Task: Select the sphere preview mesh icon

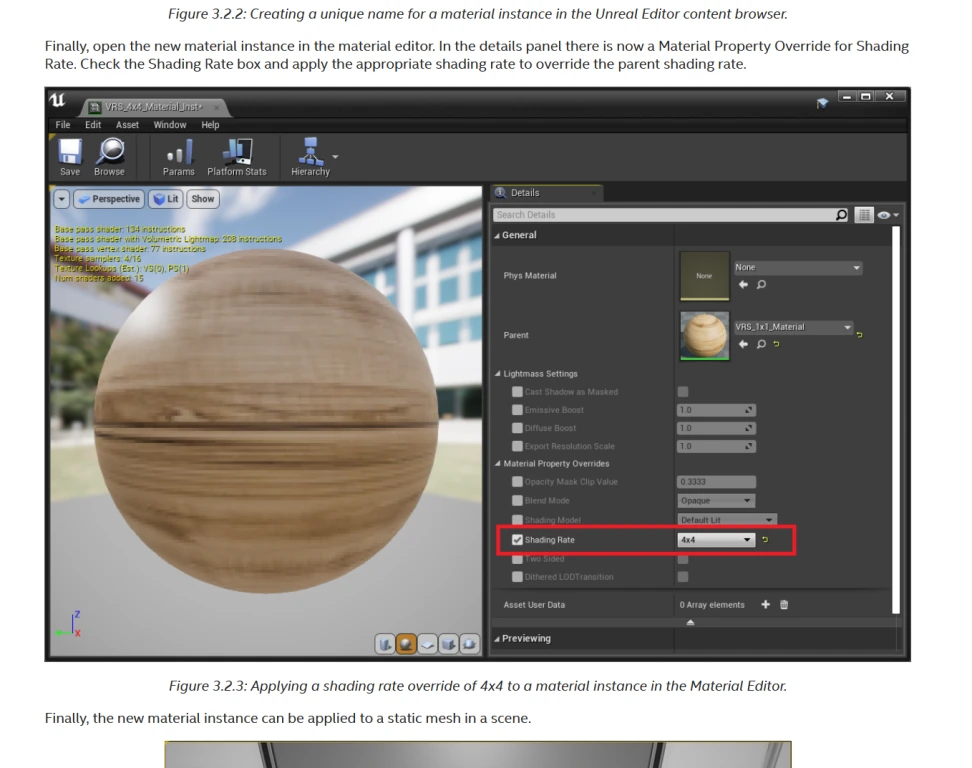Action: point(407,644)
